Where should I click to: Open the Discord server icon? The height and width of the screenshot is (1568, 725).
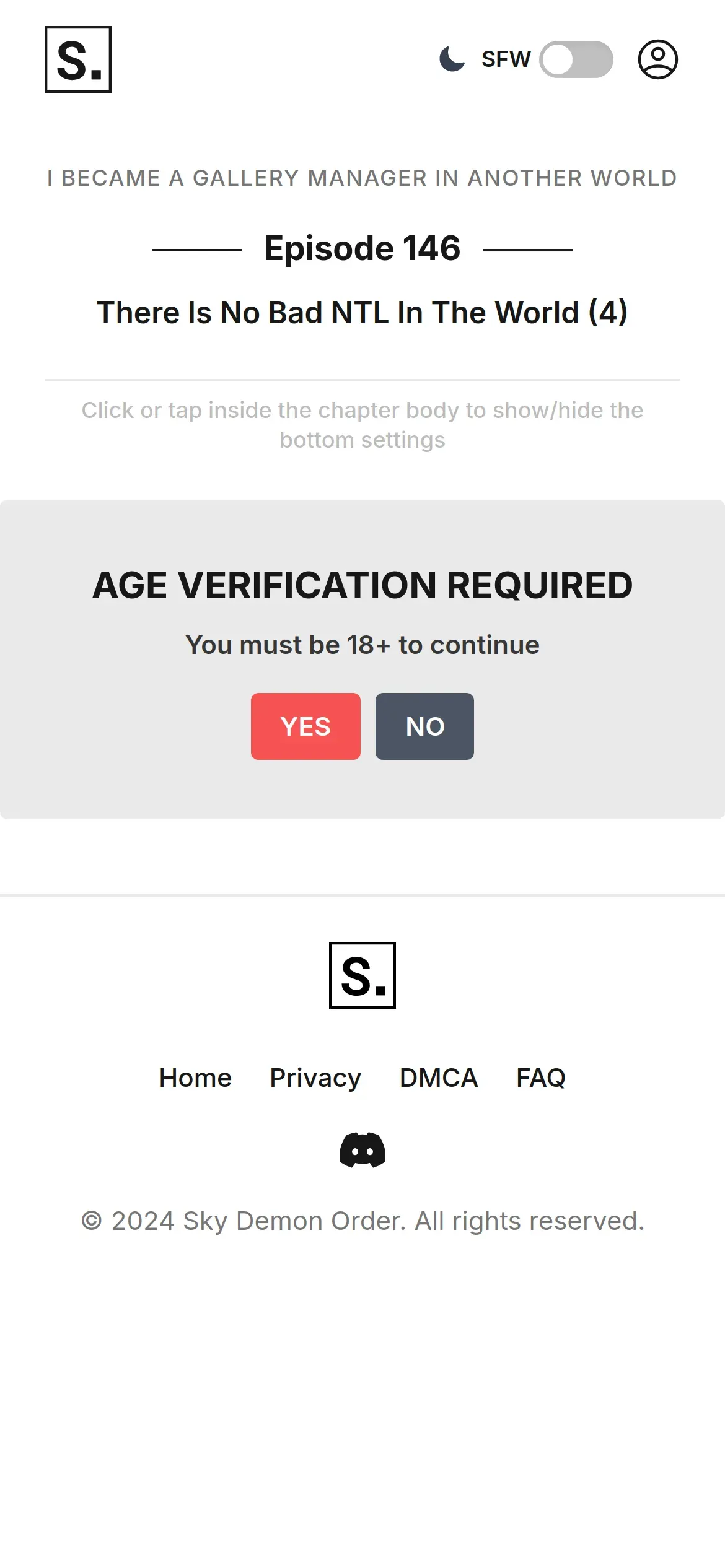(x=362, y=1150)
